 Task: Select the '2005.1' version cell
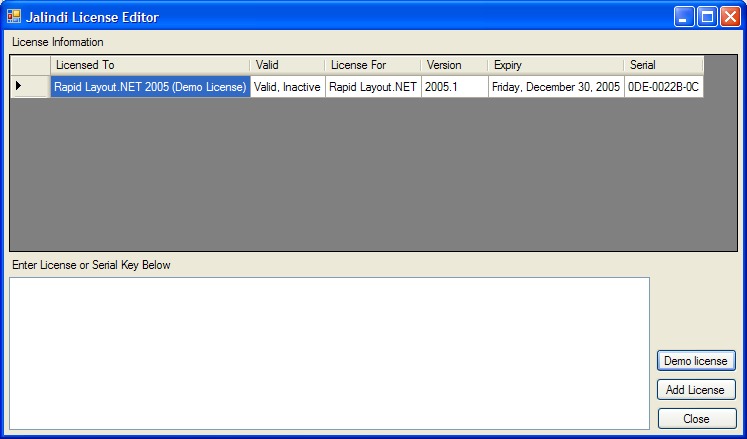pyautogui.click(x=454, y=87)
